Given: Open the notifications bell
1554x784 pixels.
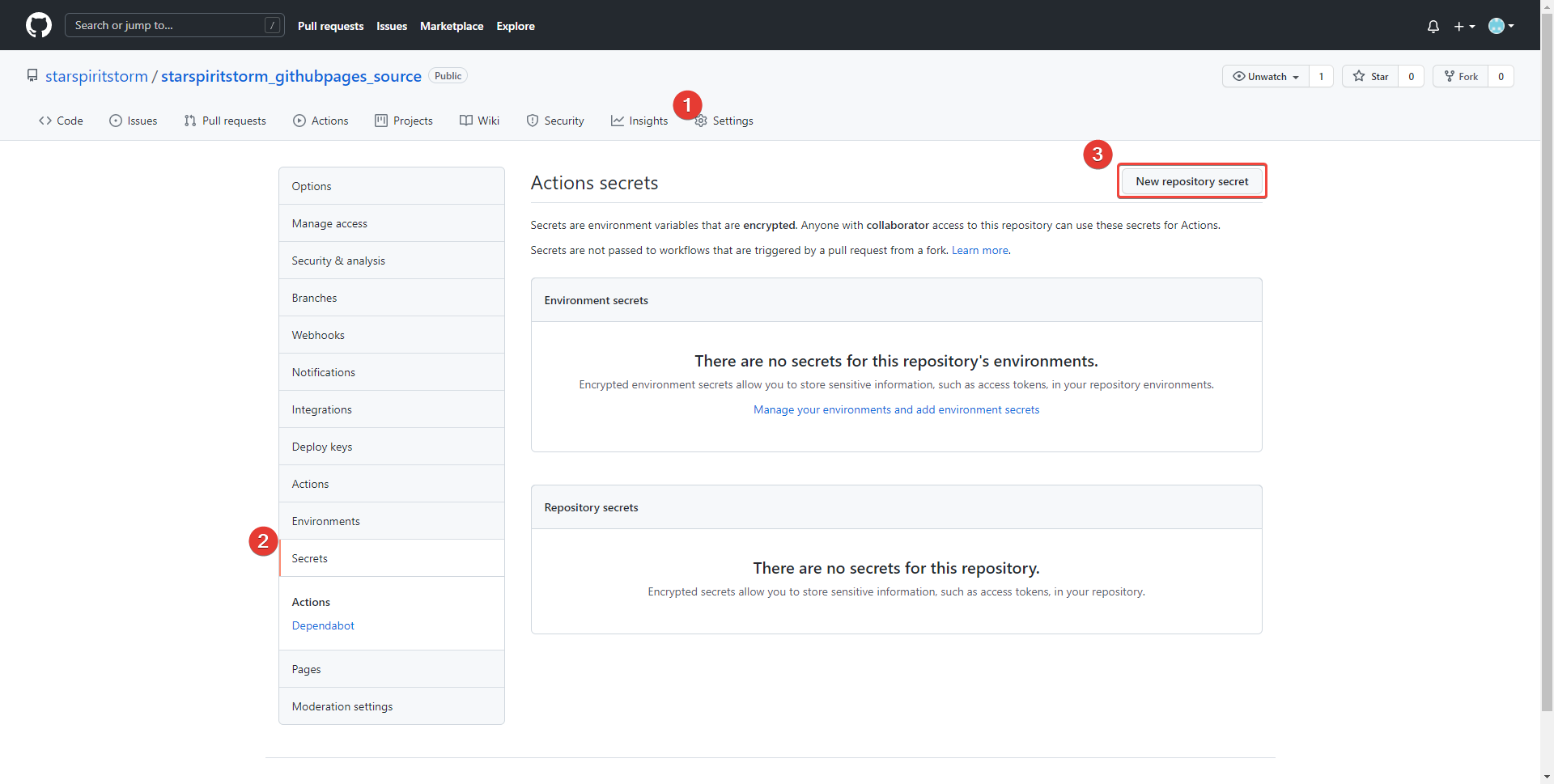Looking at the screenshot, I should [1433, 26].
